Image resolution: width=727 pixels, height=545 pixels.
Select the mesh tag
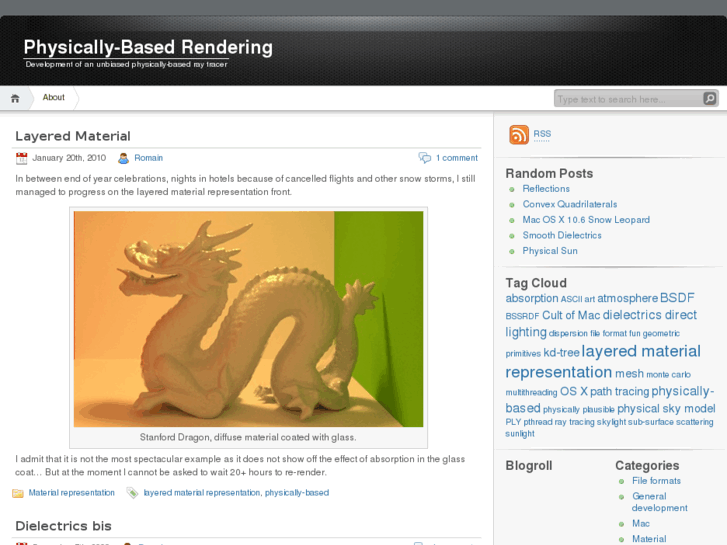(x=629, y=373)
